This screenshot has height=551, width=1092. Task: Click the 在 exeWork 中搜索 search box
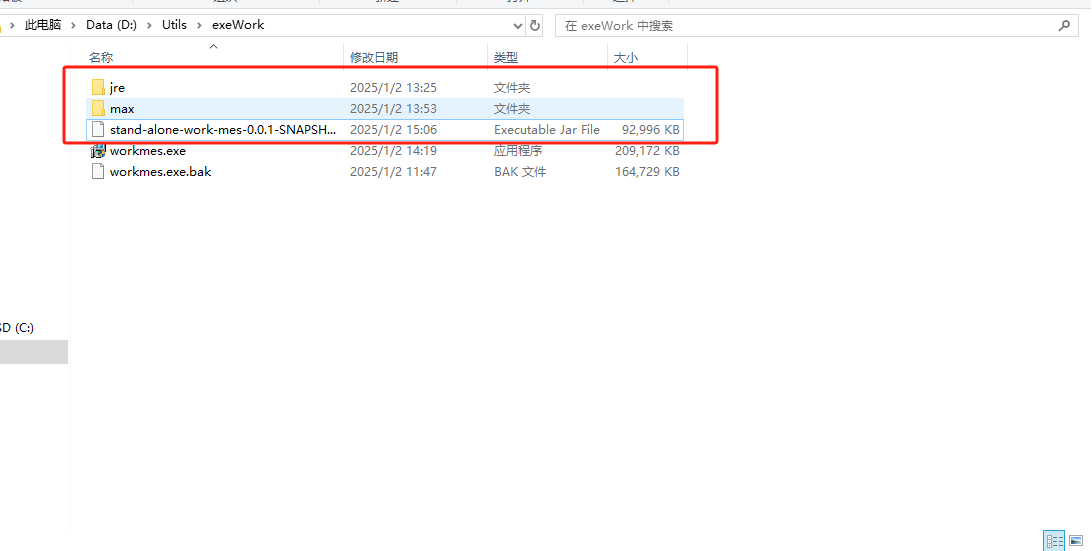[800, 25]
